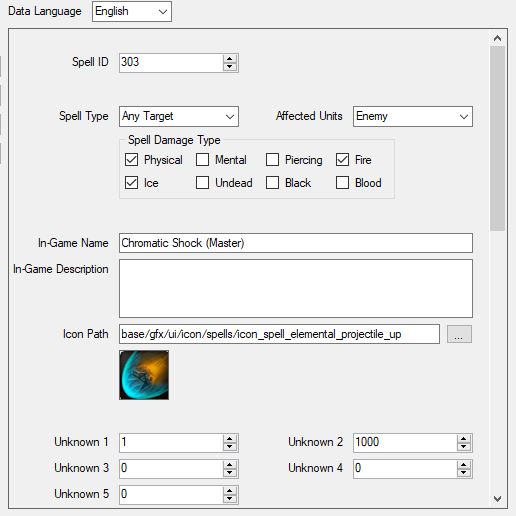Screen dimensions: 516x516
Task: Click the Icon Path browse button
Action: click(459, 334)
